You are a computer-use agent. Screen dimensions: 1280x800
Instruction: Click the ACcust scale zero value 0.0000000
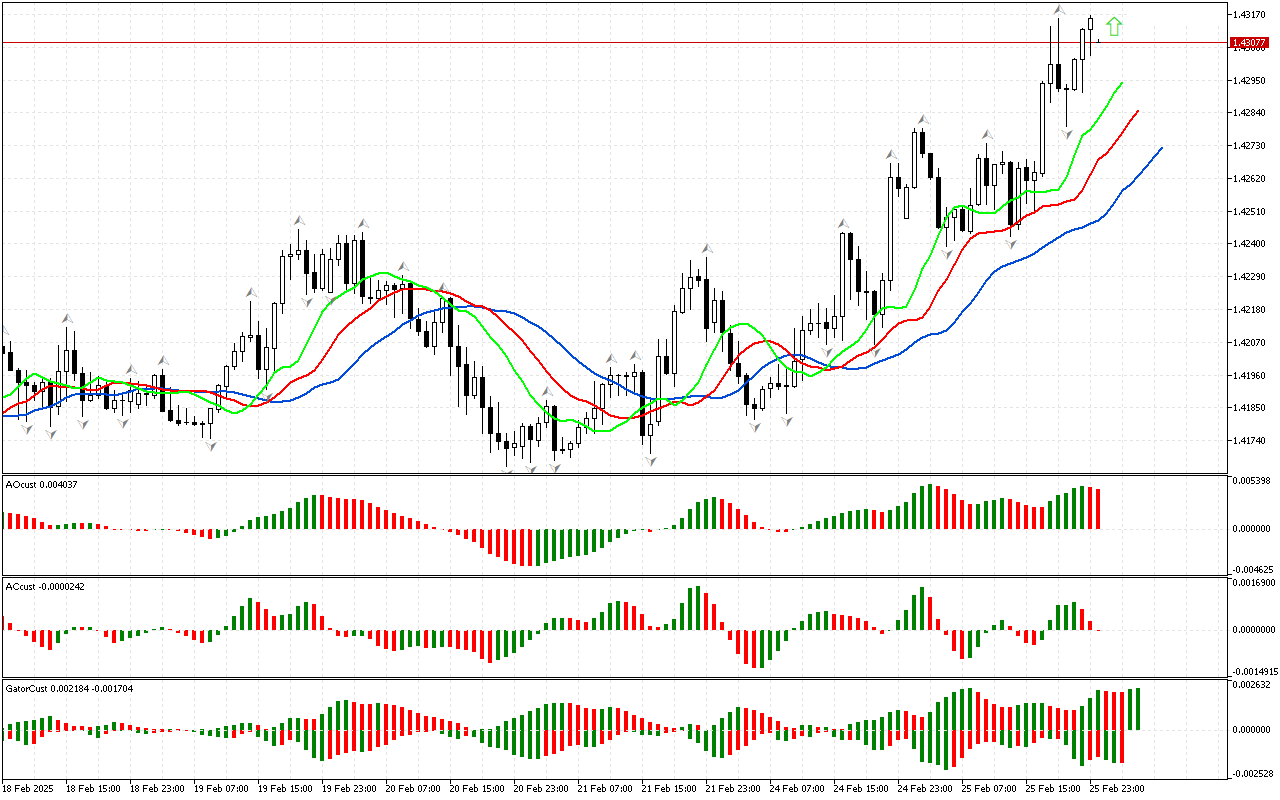[x=1254, y=630]
